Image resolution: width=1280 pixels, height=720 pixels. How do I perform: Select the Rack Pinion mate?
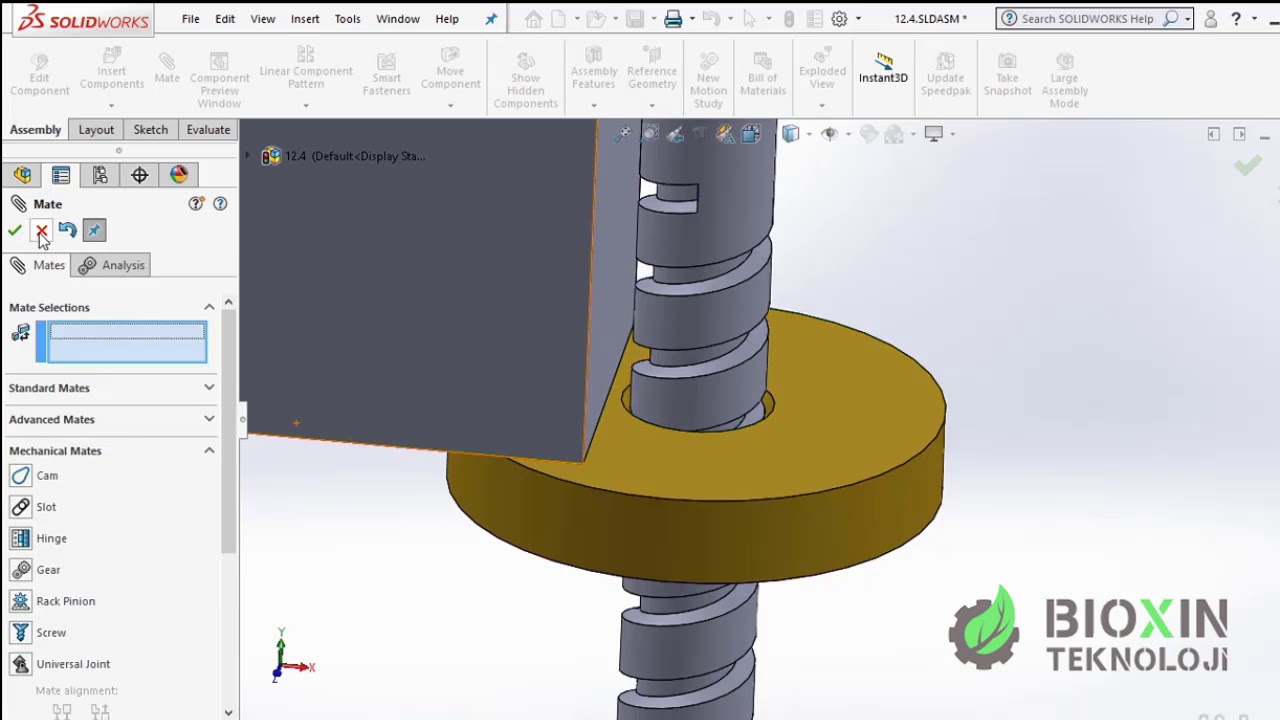point(53,601)
